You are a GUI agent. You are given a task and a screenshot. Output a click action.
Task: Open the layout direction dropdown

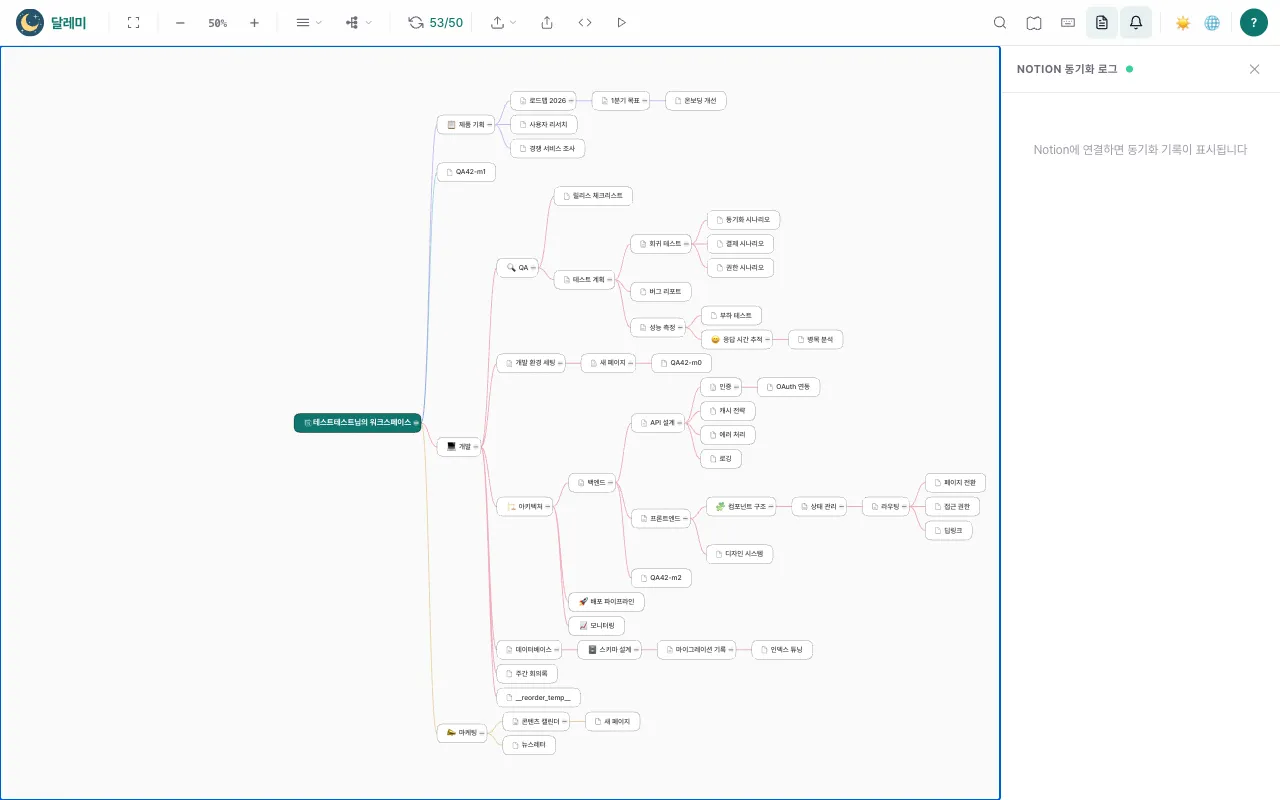pyautogui.click(x=358, y=22)
